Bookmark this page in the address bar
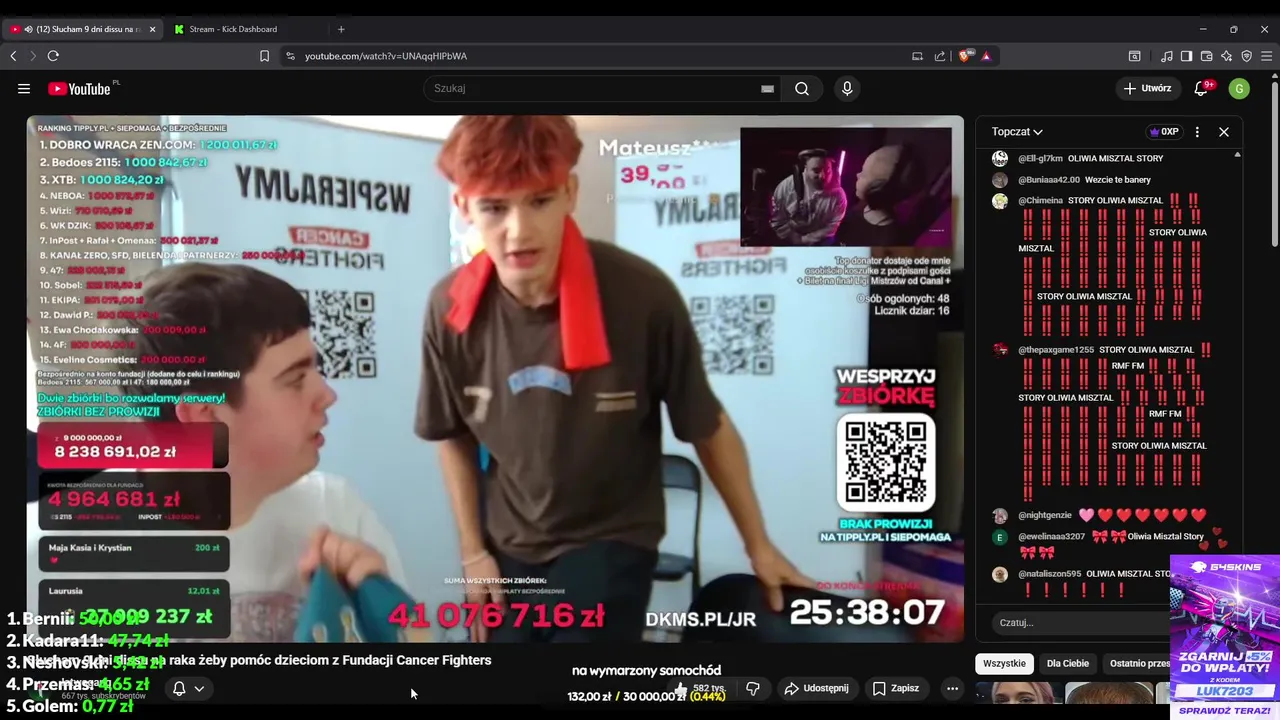 click(264, 56)
